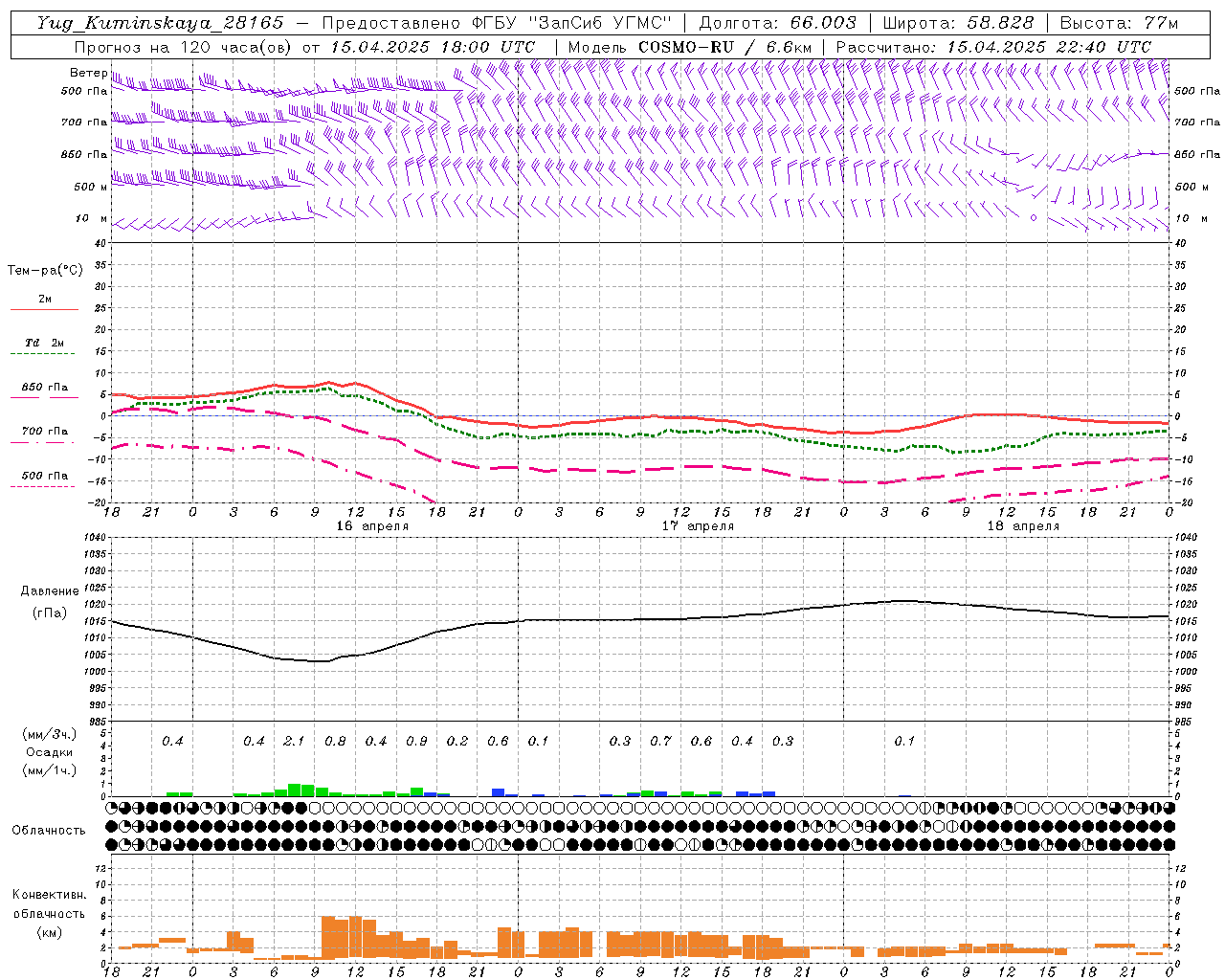Click the -20 value on left temperature axis

pyautogui.click(x=99, y=502)
